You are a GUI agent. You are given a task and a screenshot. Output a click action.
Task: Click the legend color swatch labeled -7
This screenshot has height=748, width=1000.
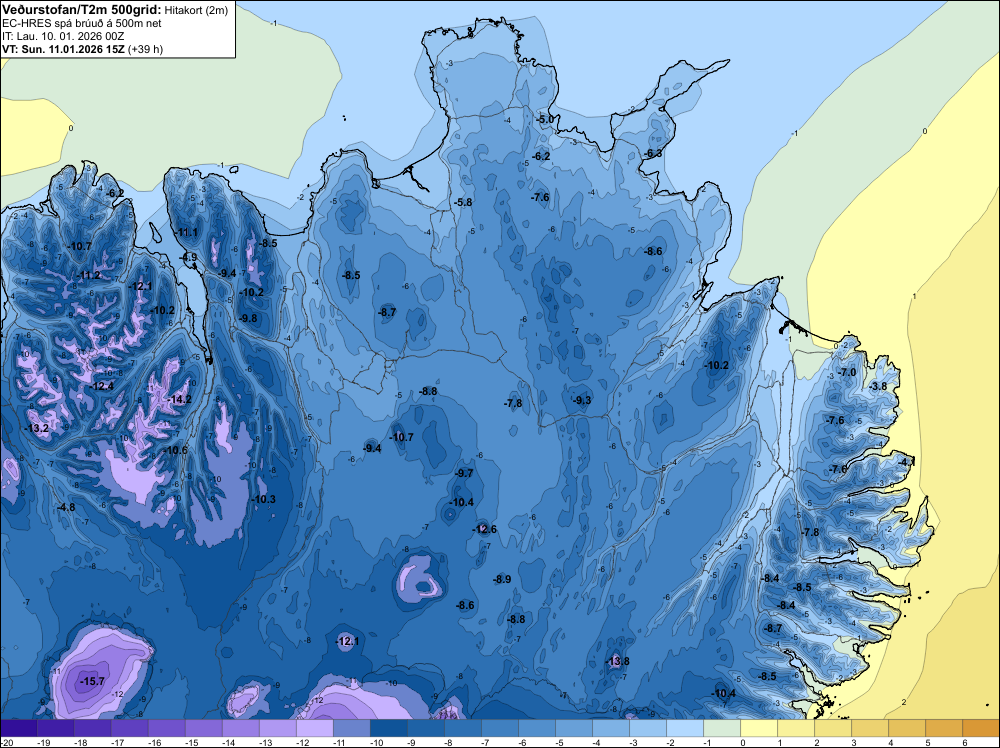point(499,728)
